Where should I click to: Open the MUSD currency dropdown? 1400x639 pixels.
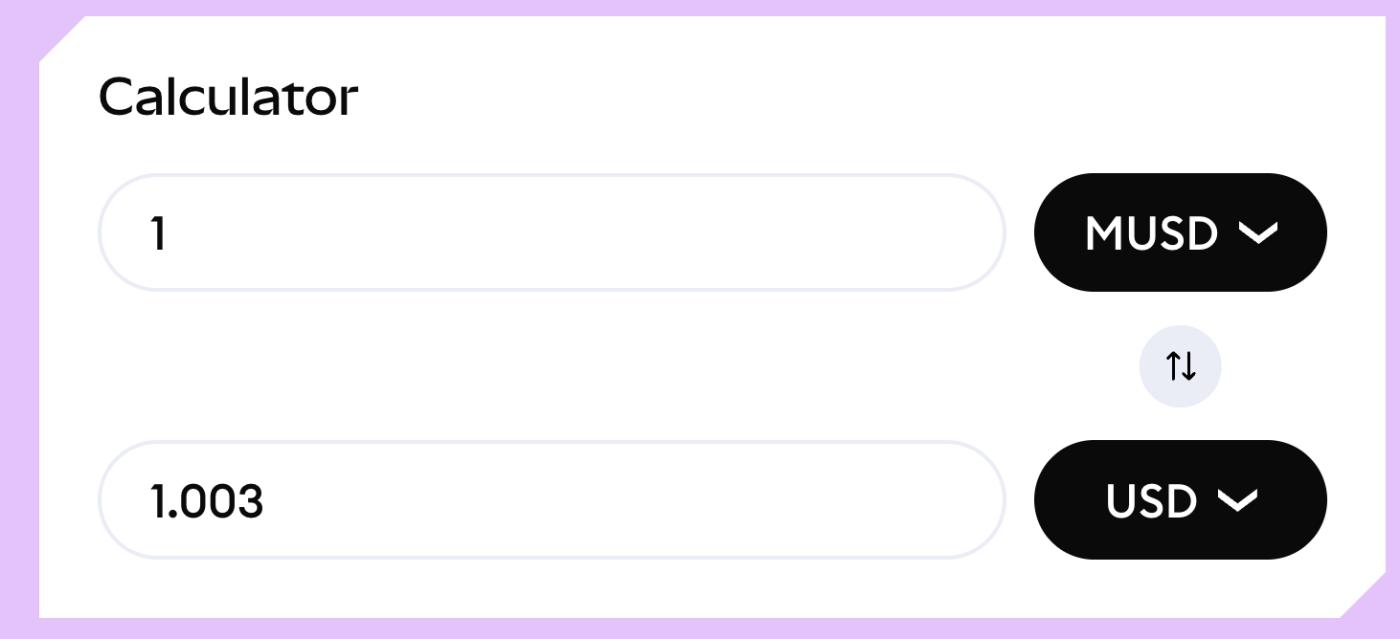(1180, 232)
